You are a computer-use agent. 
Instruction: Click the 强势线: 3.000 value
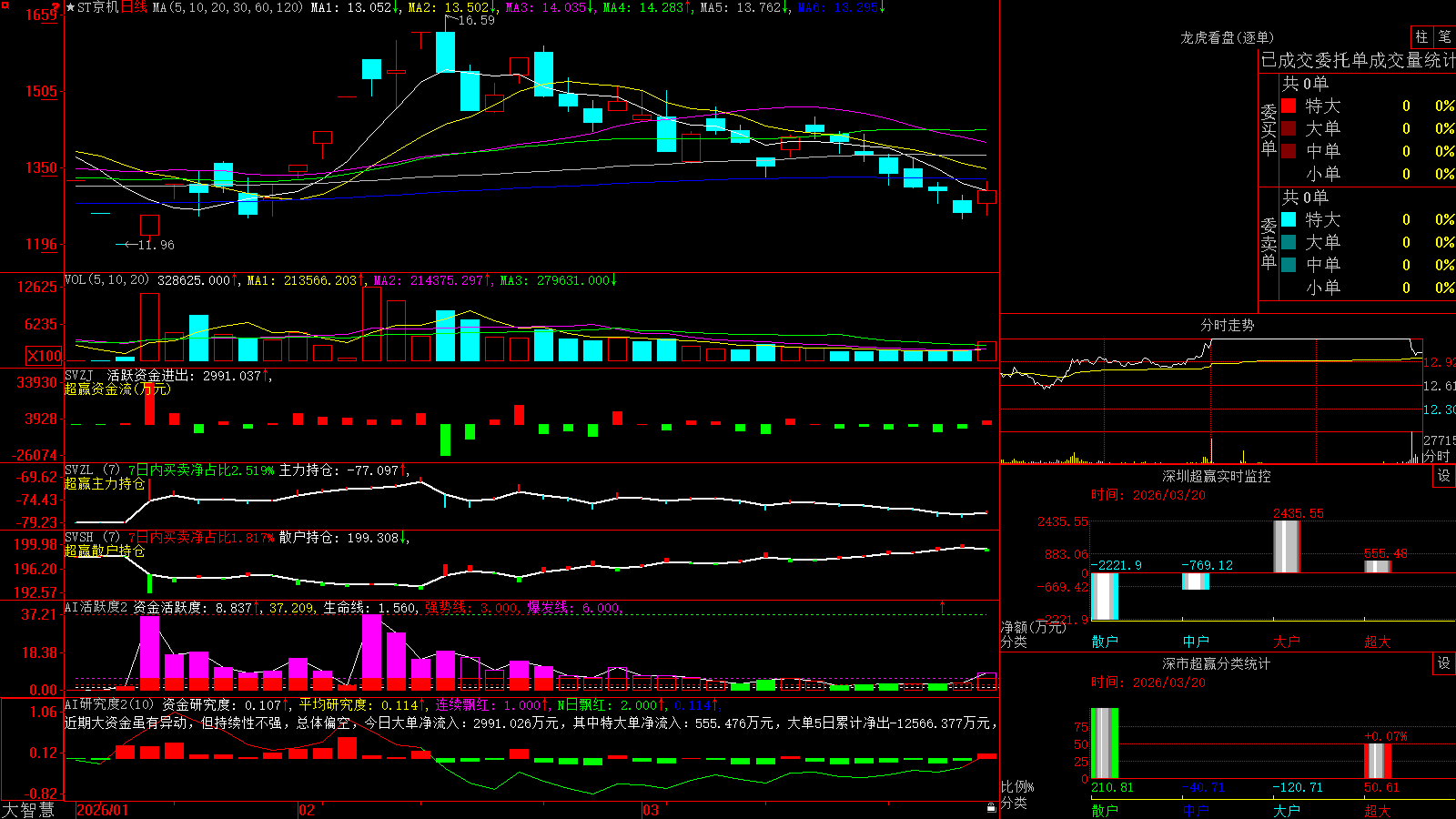[471, 607]
